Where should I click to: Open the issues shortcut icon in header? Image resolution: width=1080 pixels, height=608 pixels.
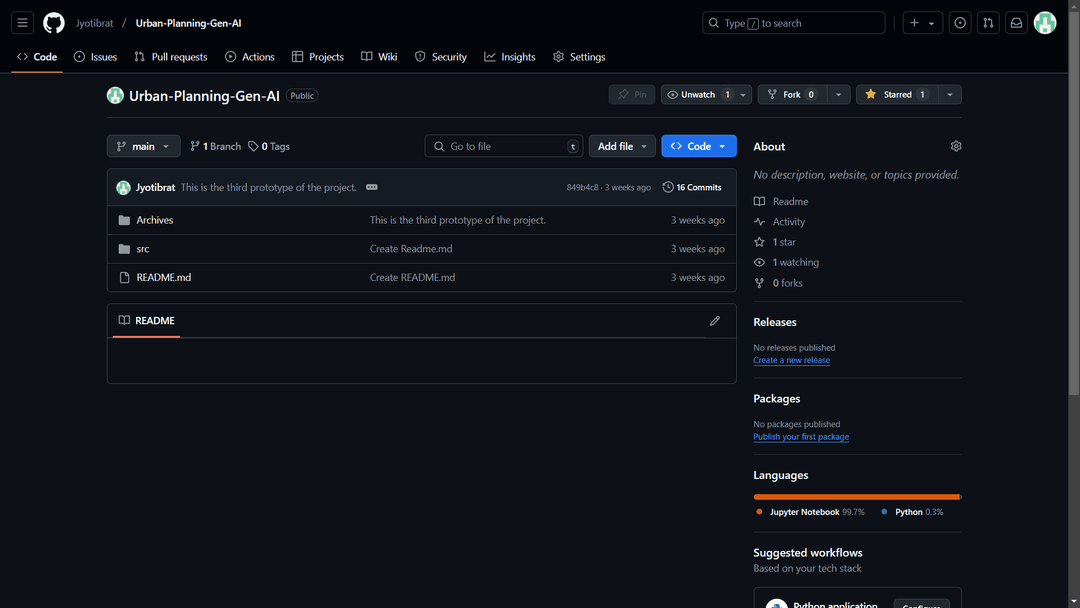click(x=959, y=23)
